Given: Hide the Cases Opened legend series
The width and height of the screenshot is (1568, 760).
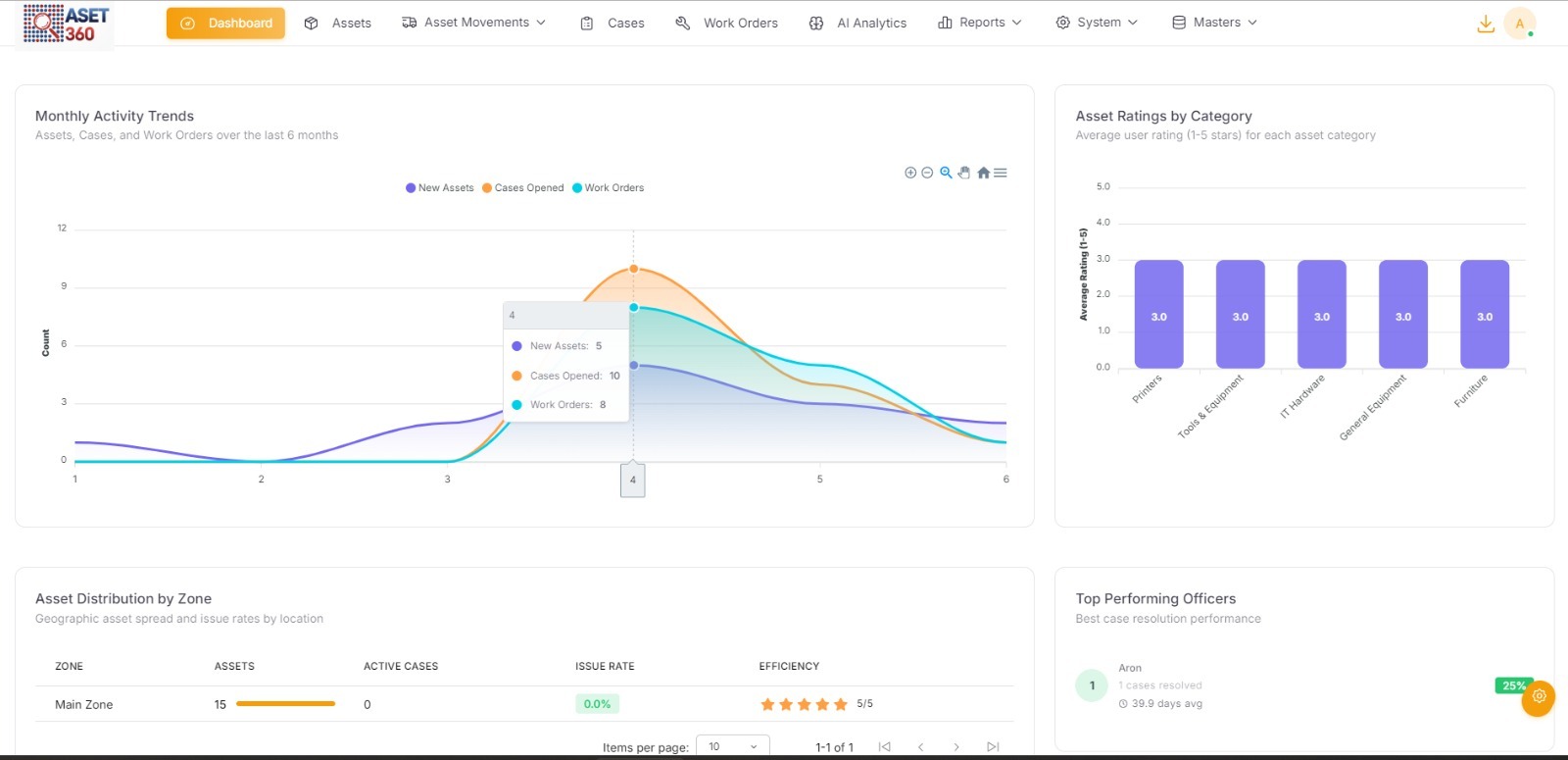Looking at the screenshot, I should [x=522, y=188].
